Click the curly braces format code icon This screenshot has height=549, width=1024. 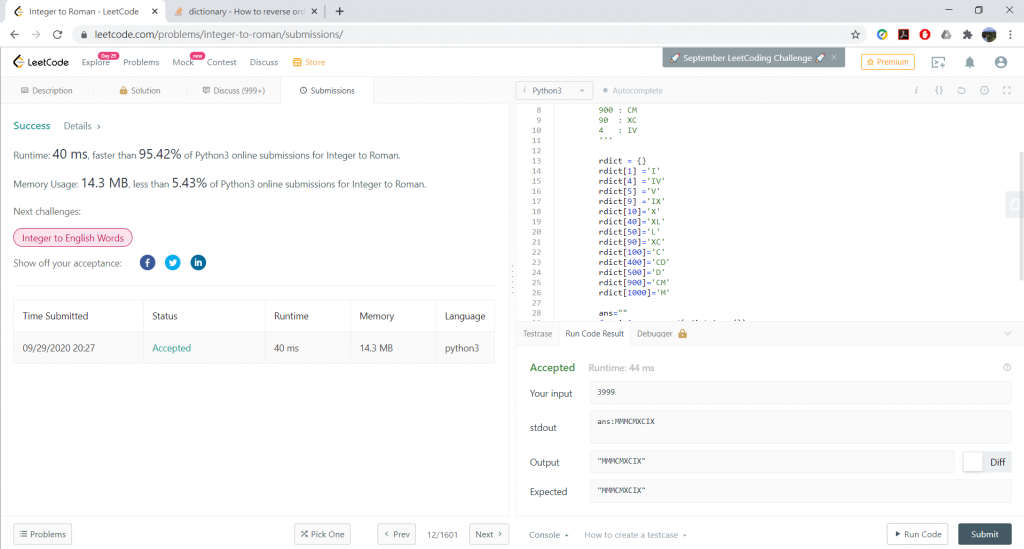tap(938, 91)
